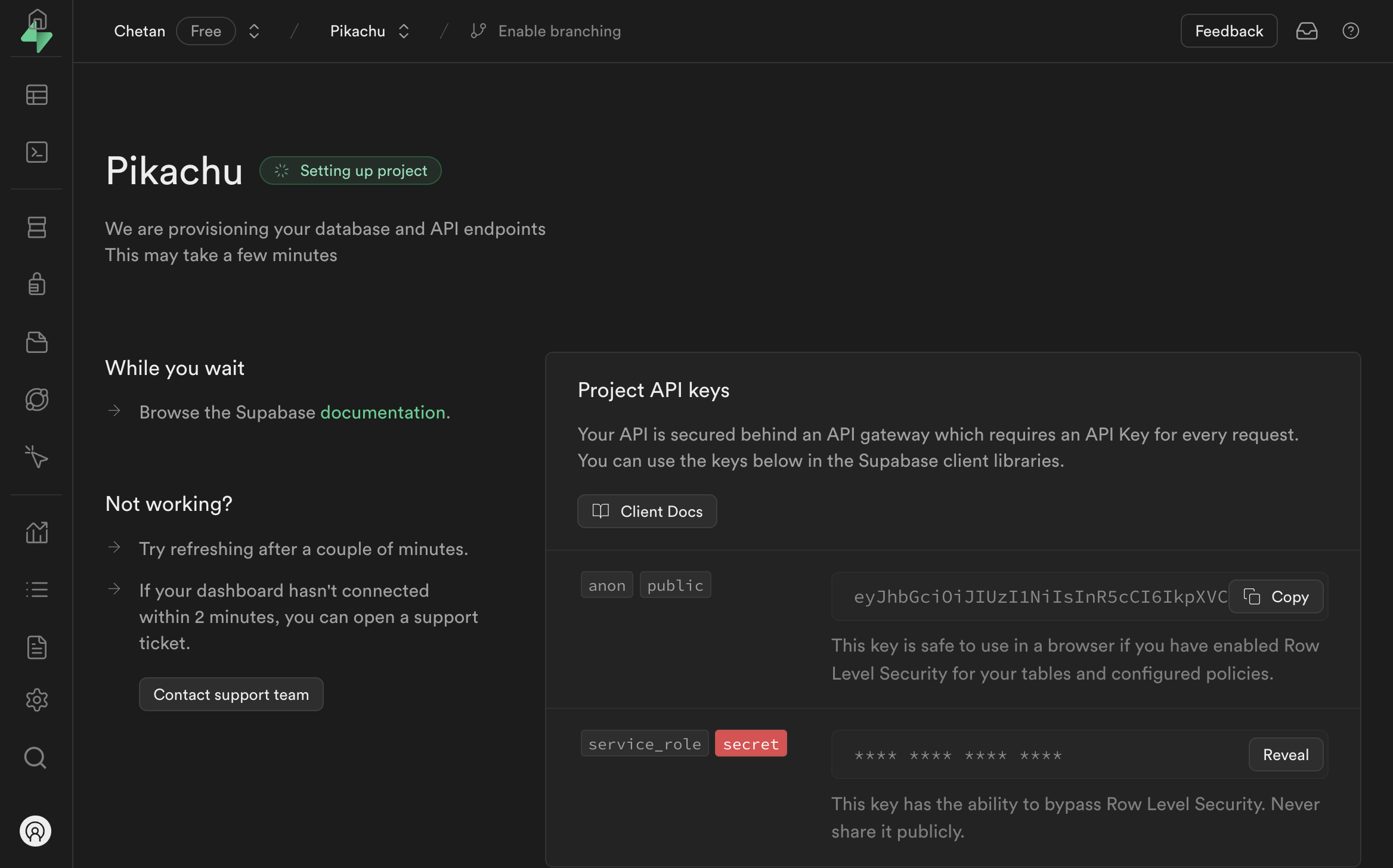Open the Authentication lock icon
1393x868 pixels.
36,284
